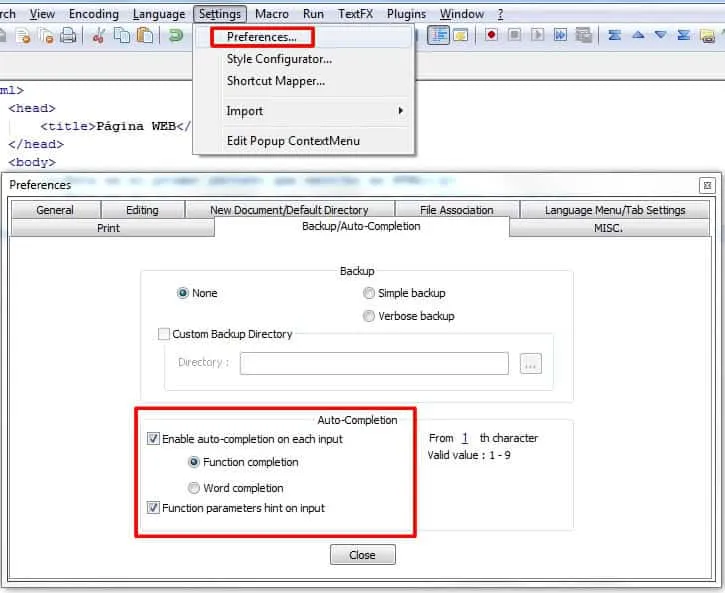Click the <title>Página WEB code line
The height and width of the screenshot is (593, 725).
point(116,126)
